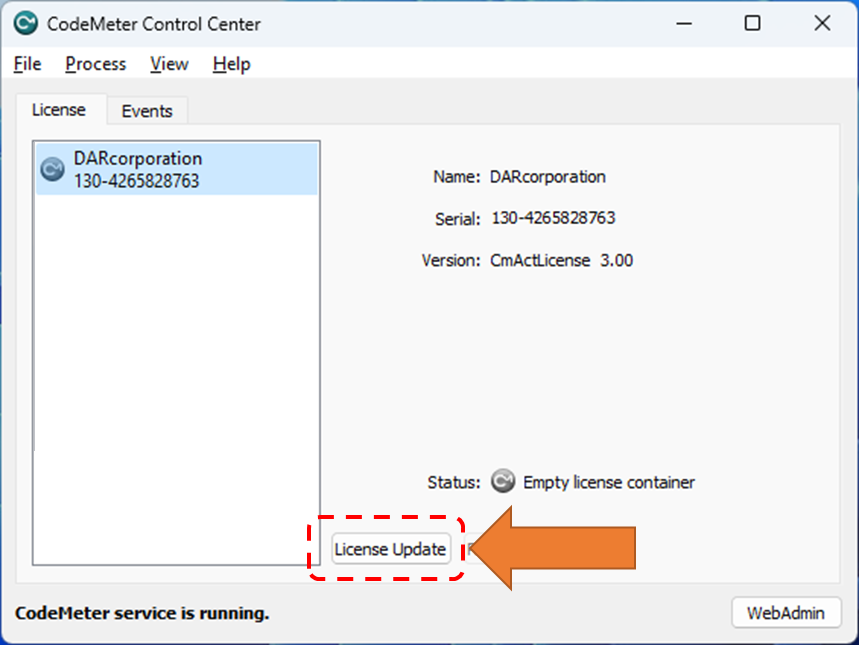Open the File menu
859x645 pixels.
(27, 64)
